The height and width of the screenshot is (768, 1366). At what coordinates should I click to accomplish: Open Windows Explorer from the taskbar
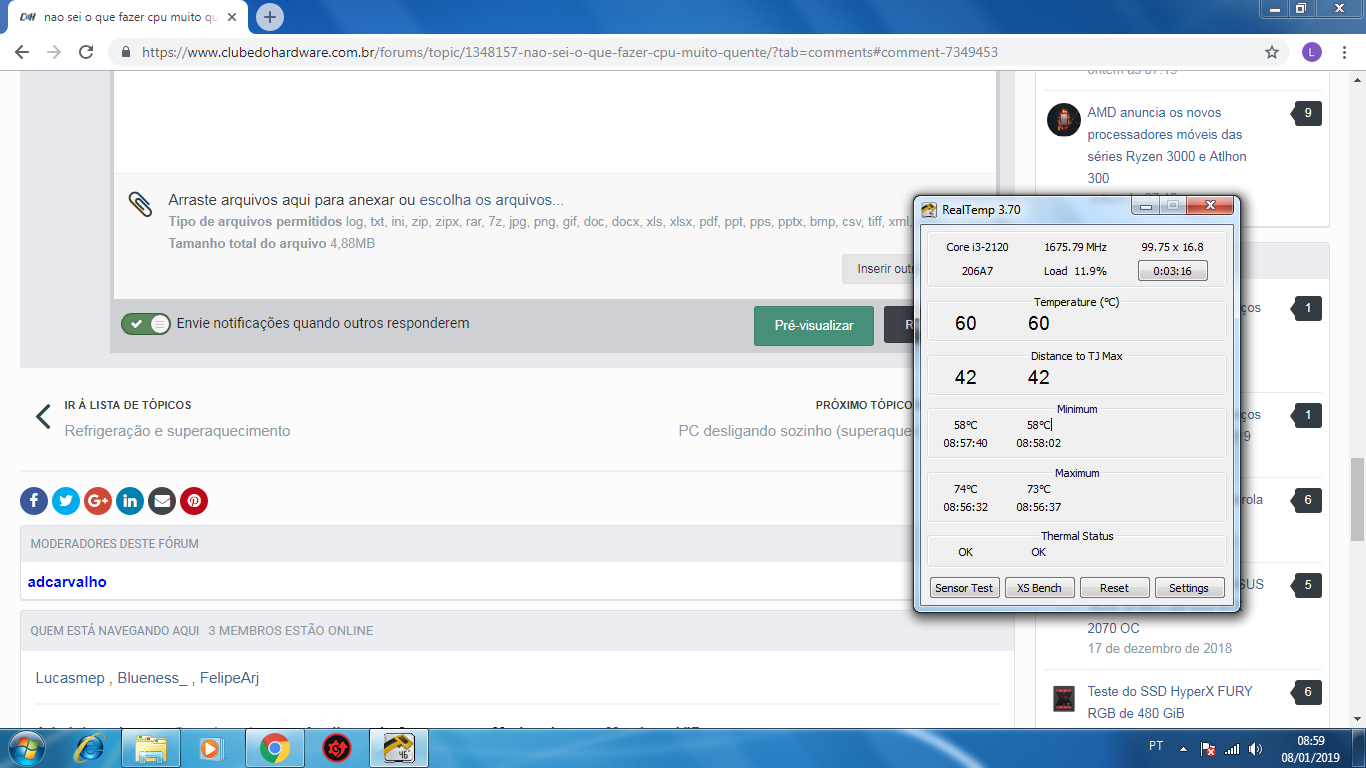pos(151,747)
